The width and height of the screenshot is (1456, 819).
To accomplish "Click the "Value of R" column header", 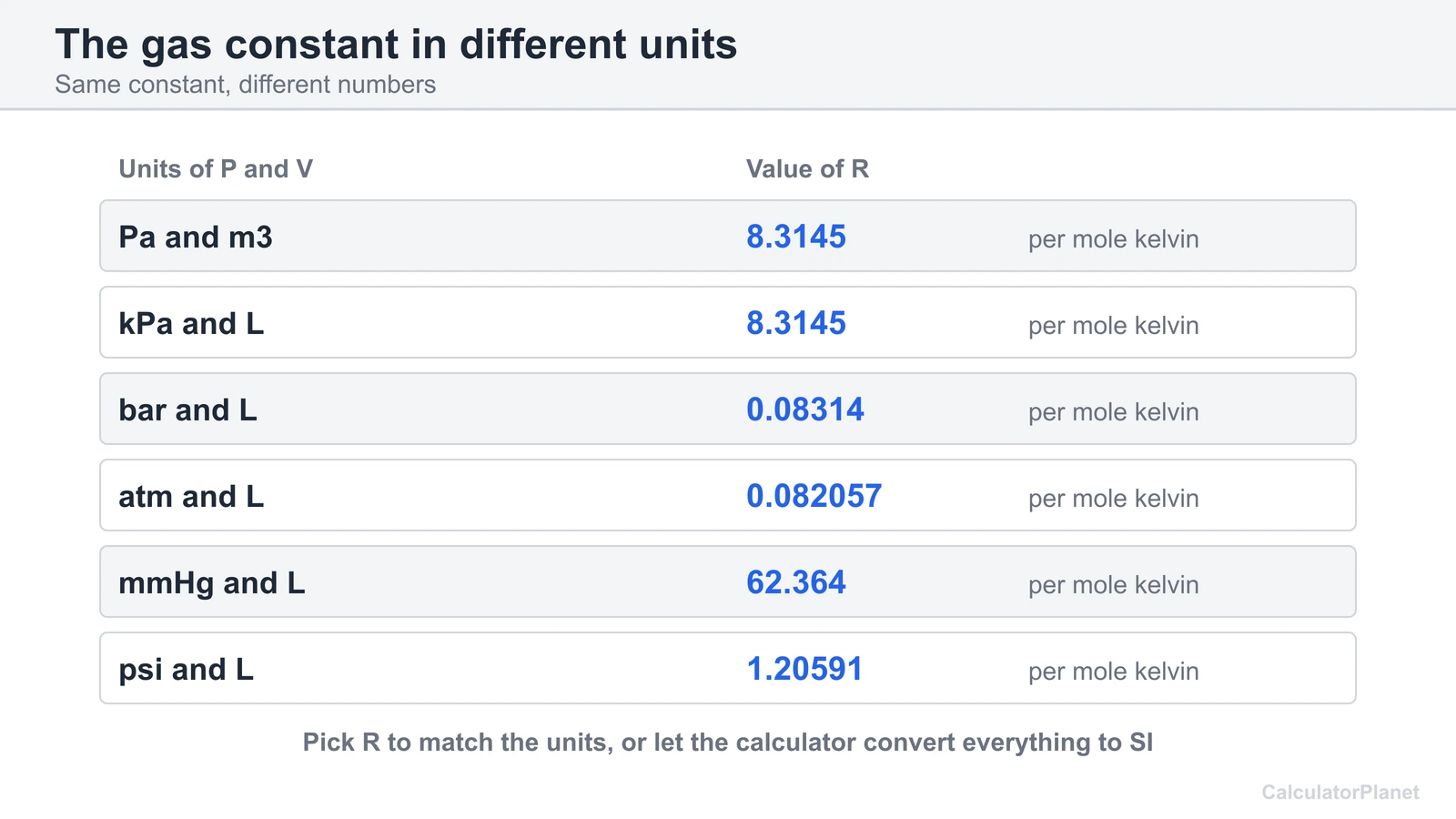I will tap(807, 168).
